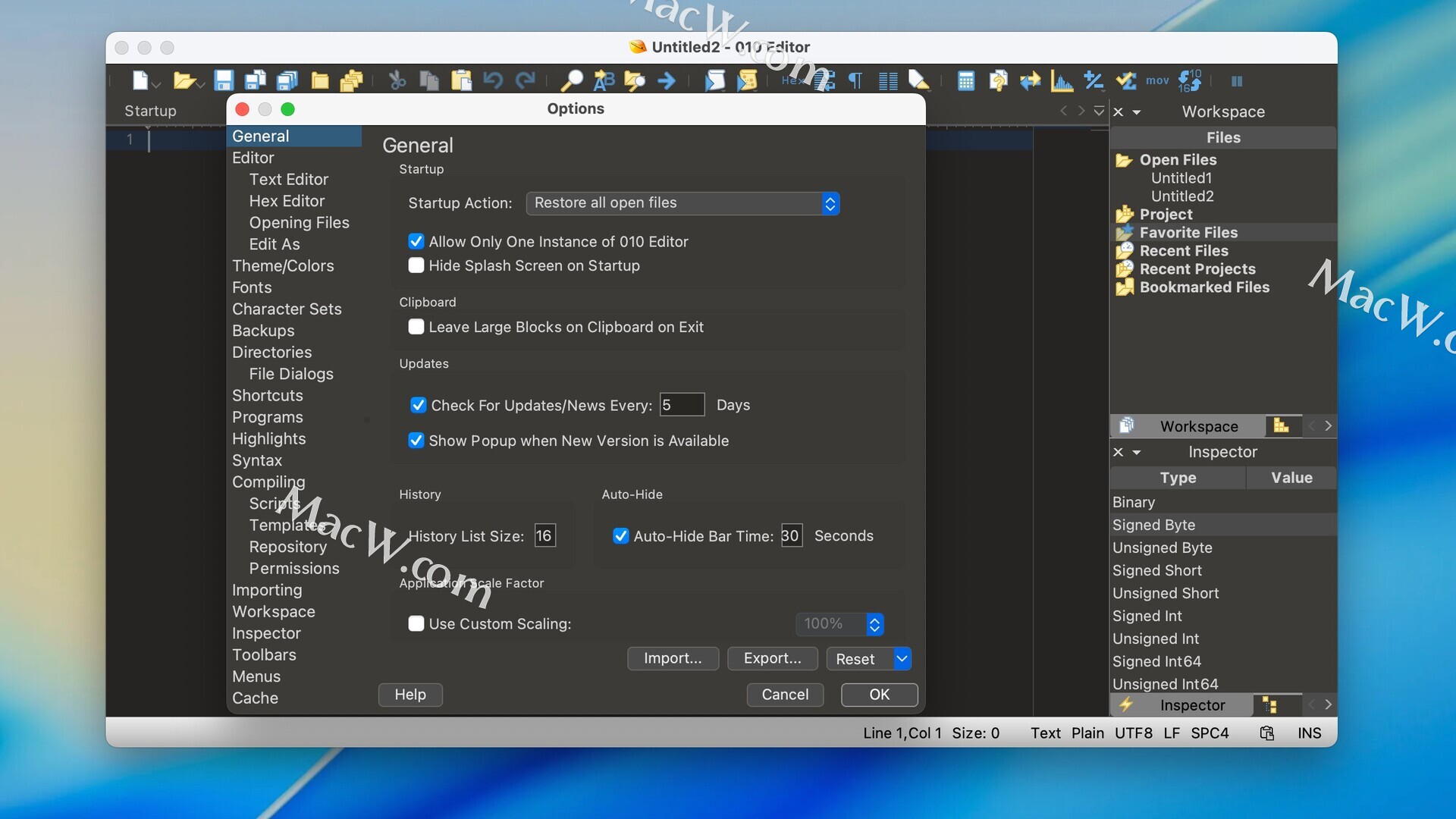Enable Use Custom Scaling checkbox
Image resolution: width=1456 pixels, height=819 pixels.
(416, 623)
